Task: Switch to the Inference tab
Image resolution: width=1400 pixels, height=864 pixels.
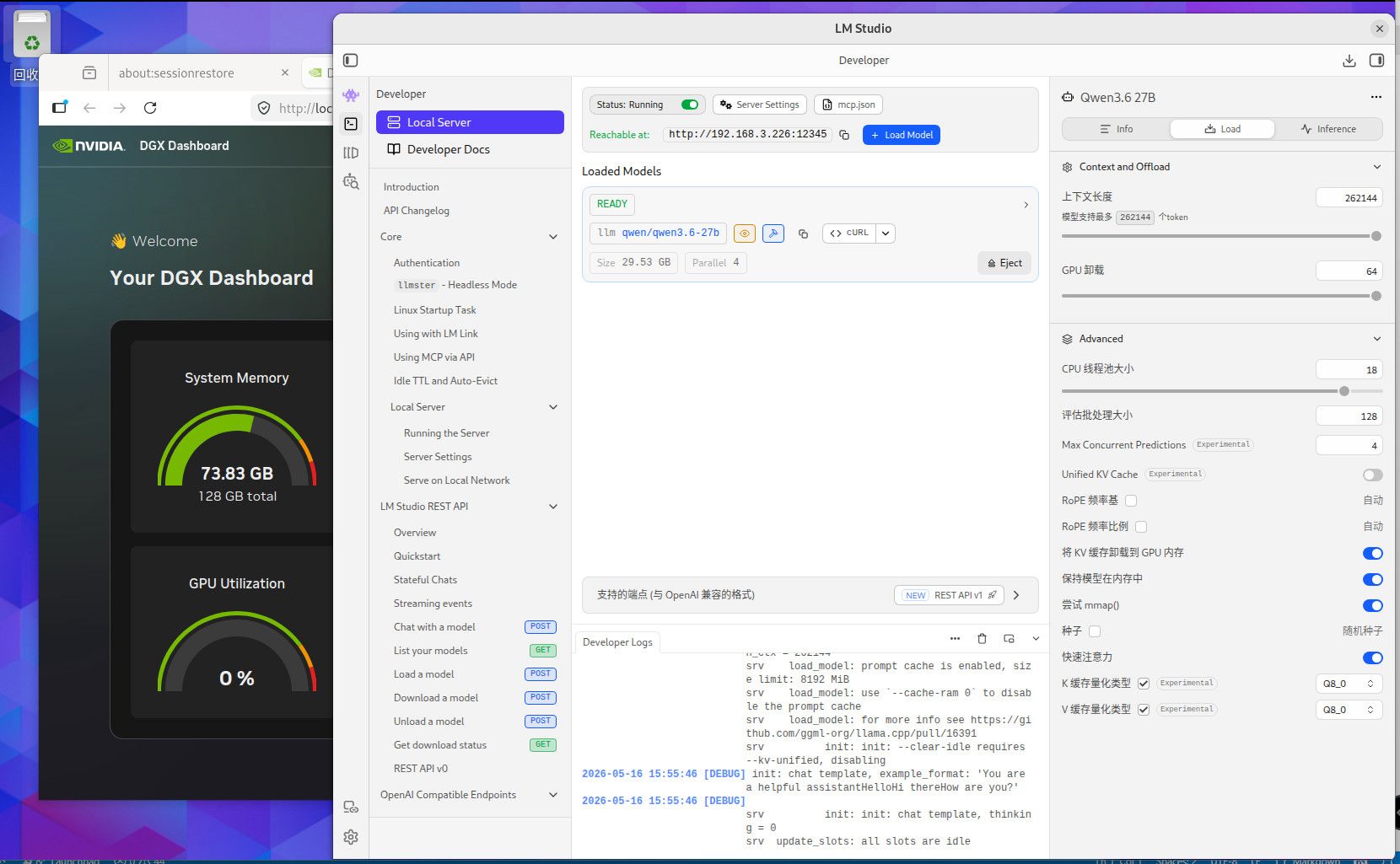Action: 1328,129
